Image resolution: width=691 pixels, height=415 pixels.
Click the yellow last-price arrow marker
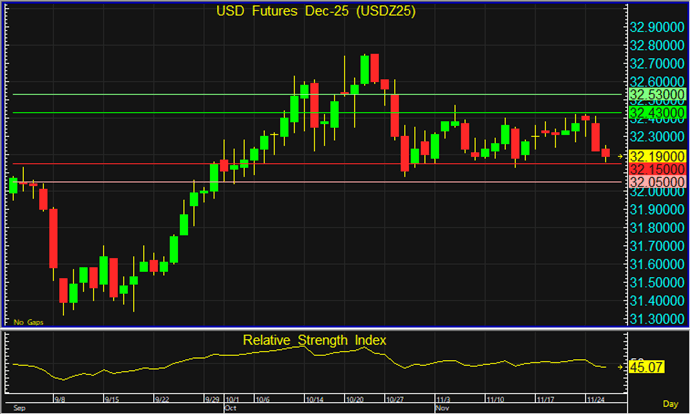tap(621, 157)
